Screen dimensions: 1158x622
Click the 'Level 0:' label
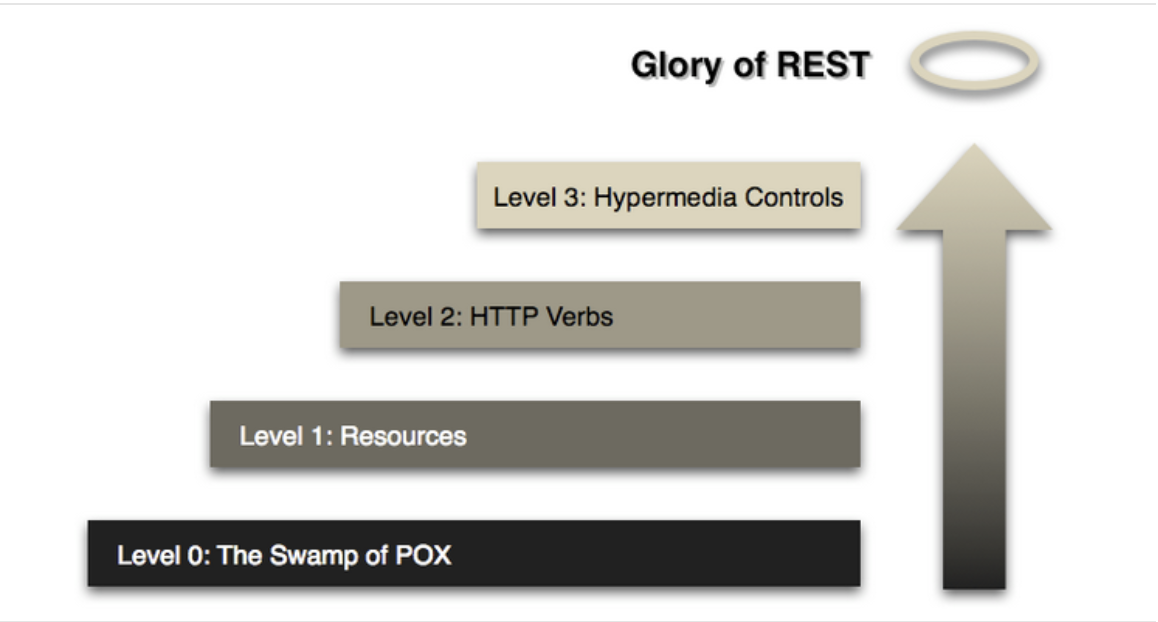[163, 555]
